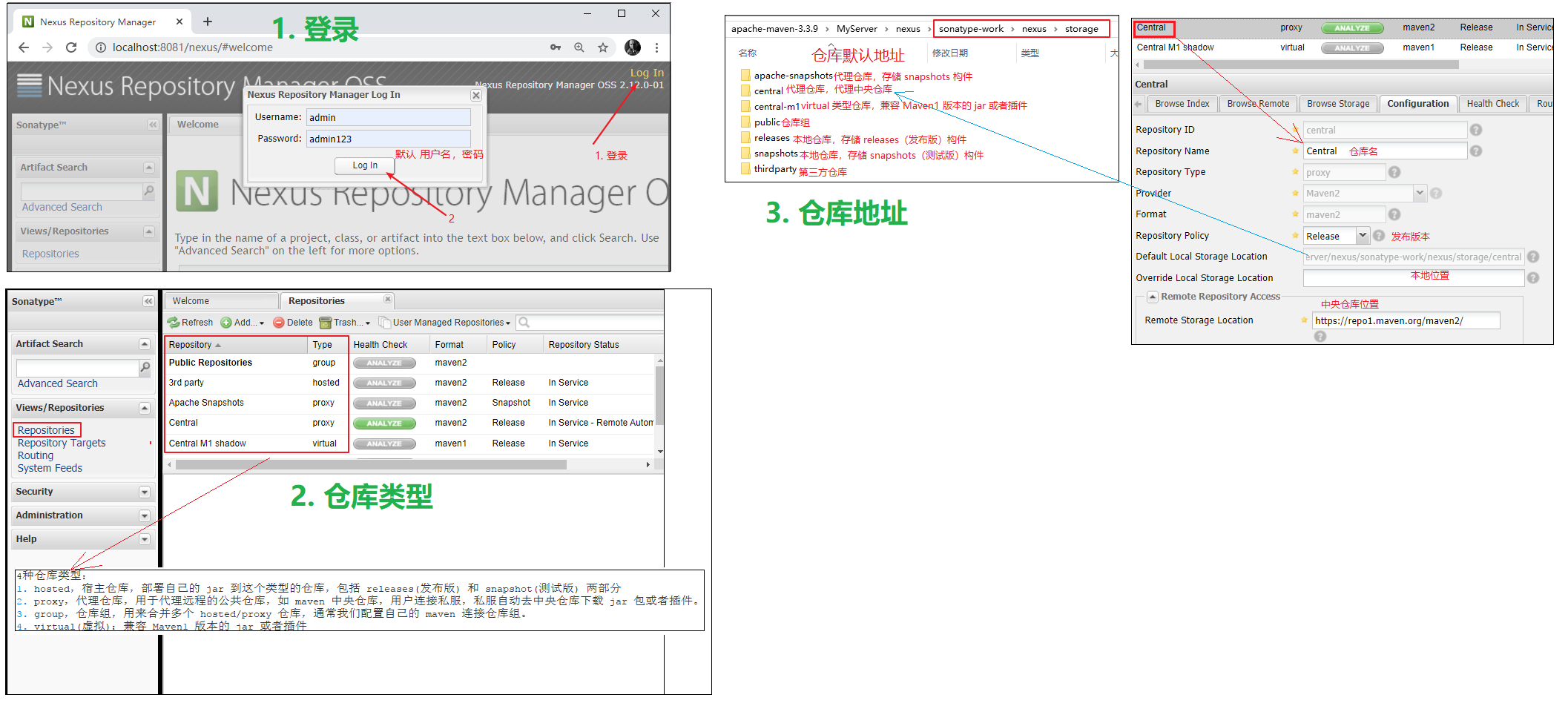
Task: Sort by the Repository column header
Action: [236, 345]
